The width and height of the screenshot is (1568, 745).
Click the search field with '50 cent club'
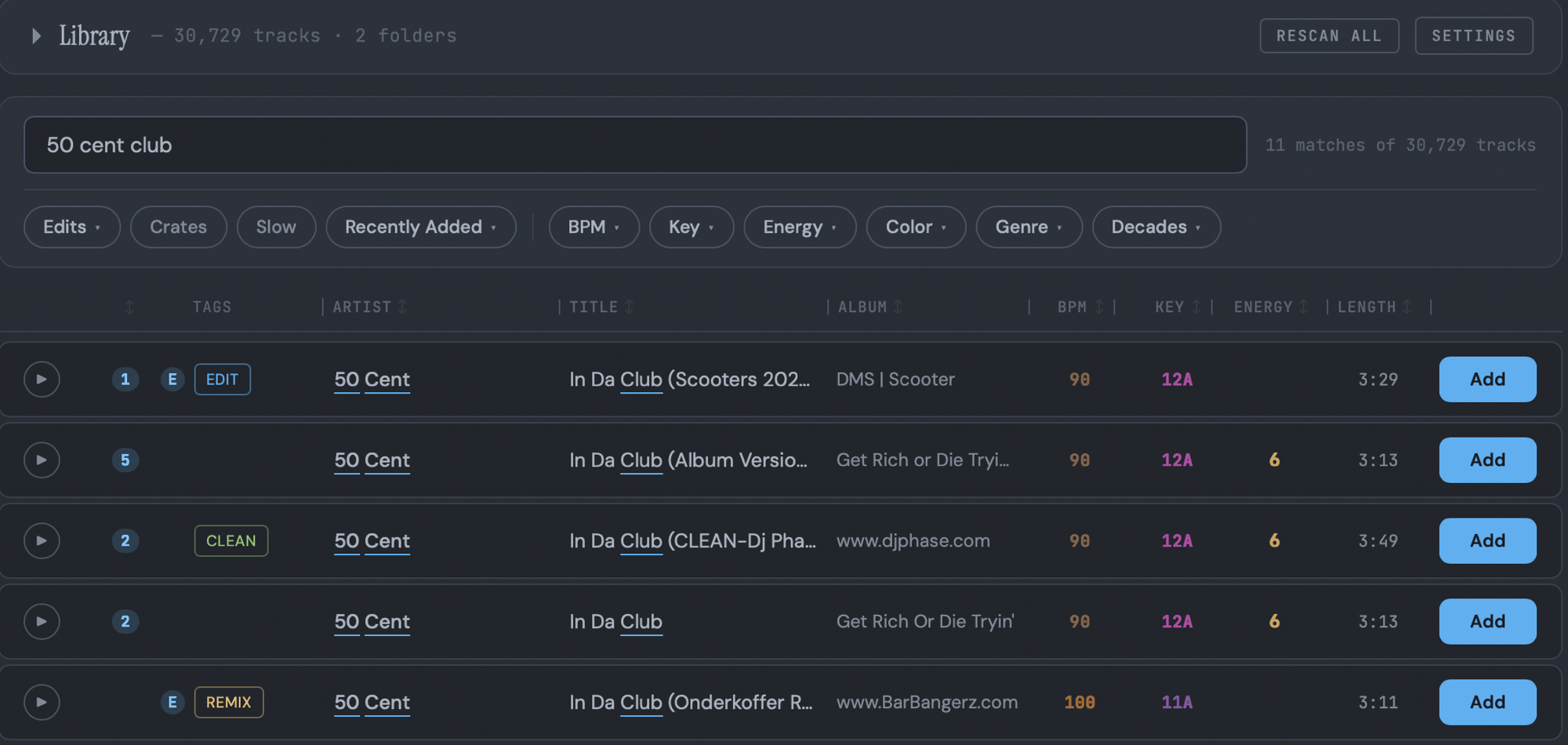635,145
